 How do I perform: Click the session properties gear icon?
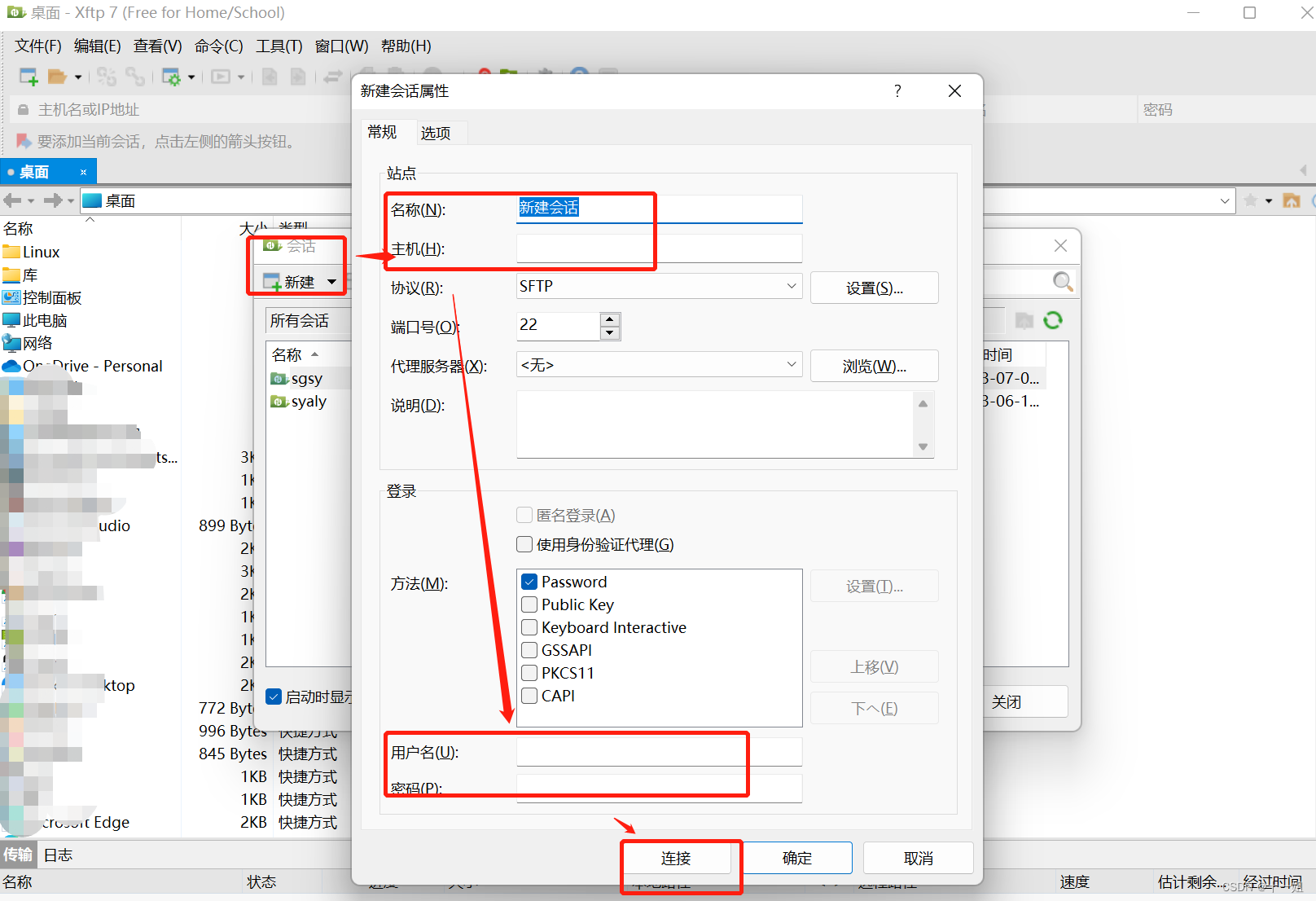[171, 77]
